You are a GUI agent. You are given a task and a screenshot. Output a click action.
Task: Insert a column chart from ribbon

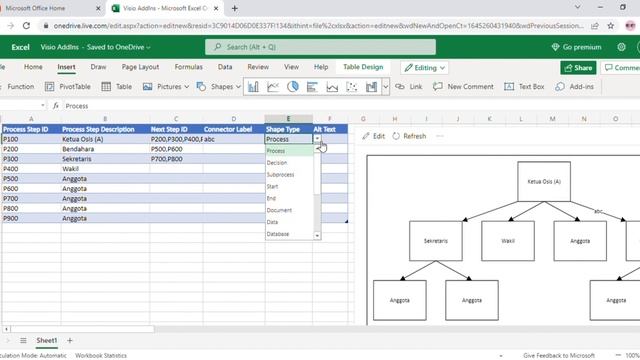(x=253, y=87)
